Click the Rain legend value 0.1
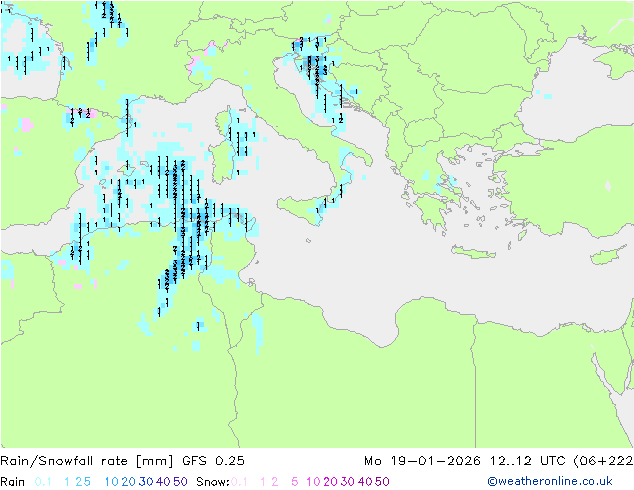634x490 pixels. coord(43,482)
